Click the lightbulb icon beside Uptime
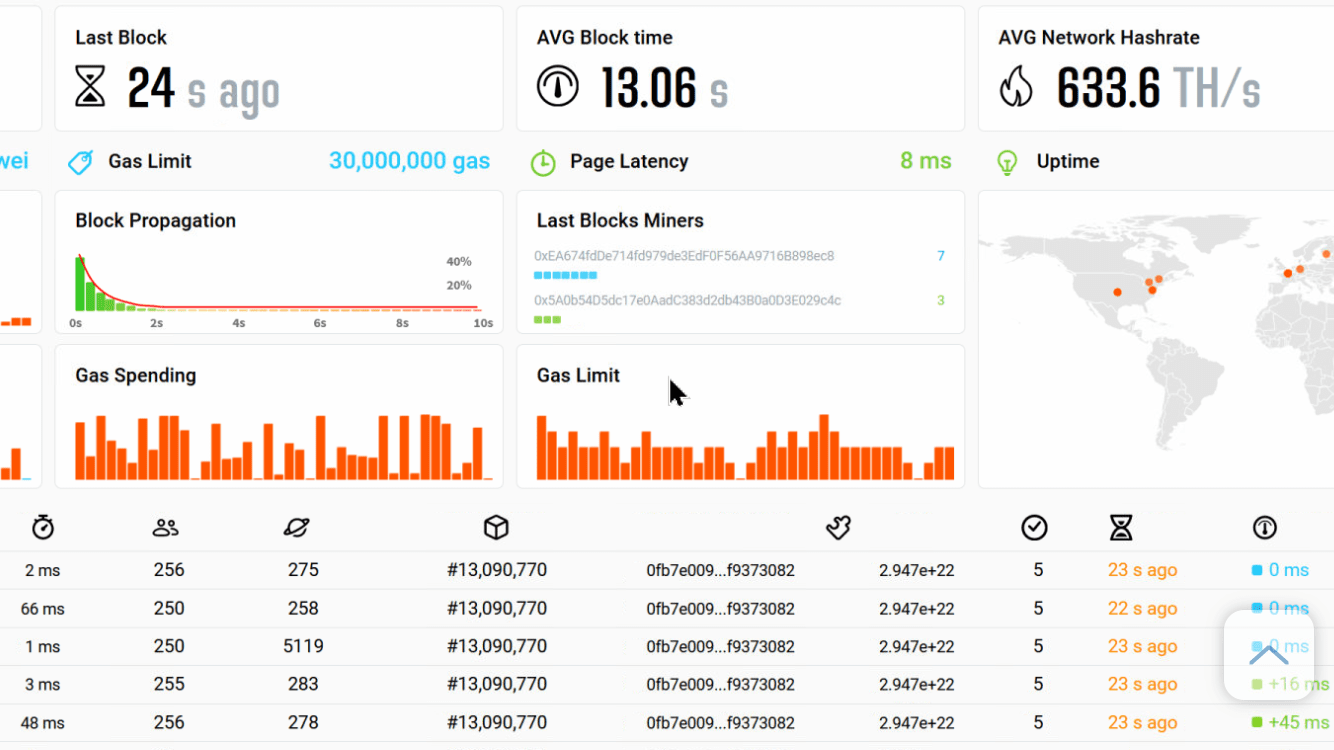Screen dimensions: 1334x750 tap(1008, 162)
